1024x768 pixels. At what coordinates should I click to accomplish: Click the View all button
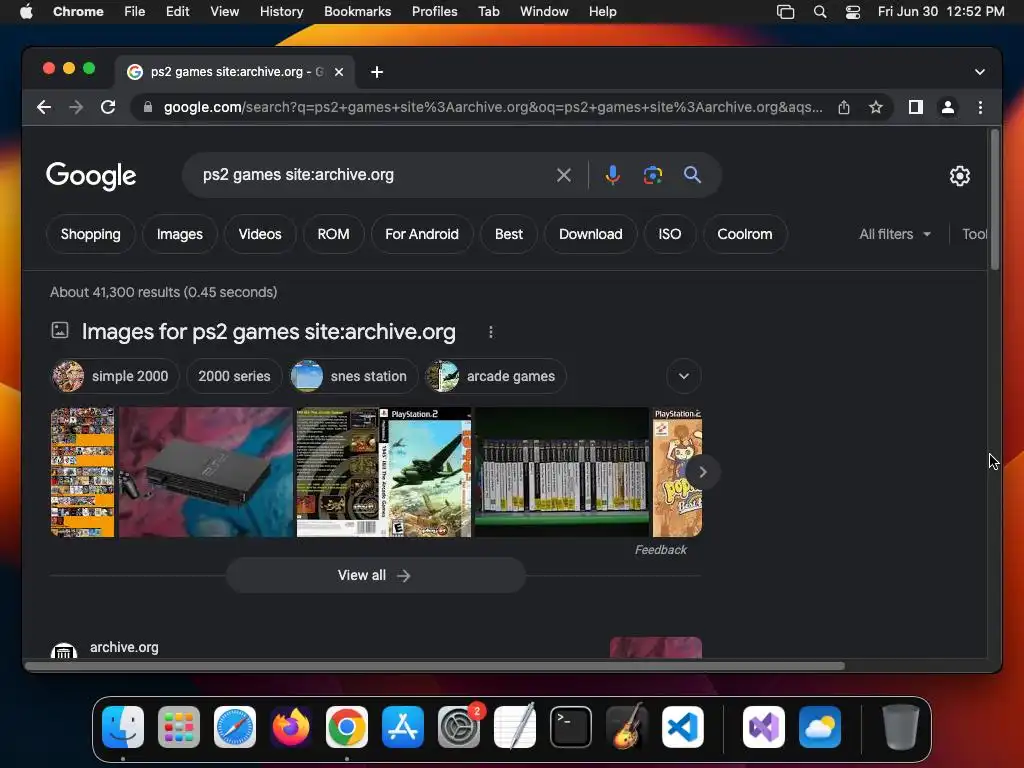pyautogui.click(x=376, y=575)
